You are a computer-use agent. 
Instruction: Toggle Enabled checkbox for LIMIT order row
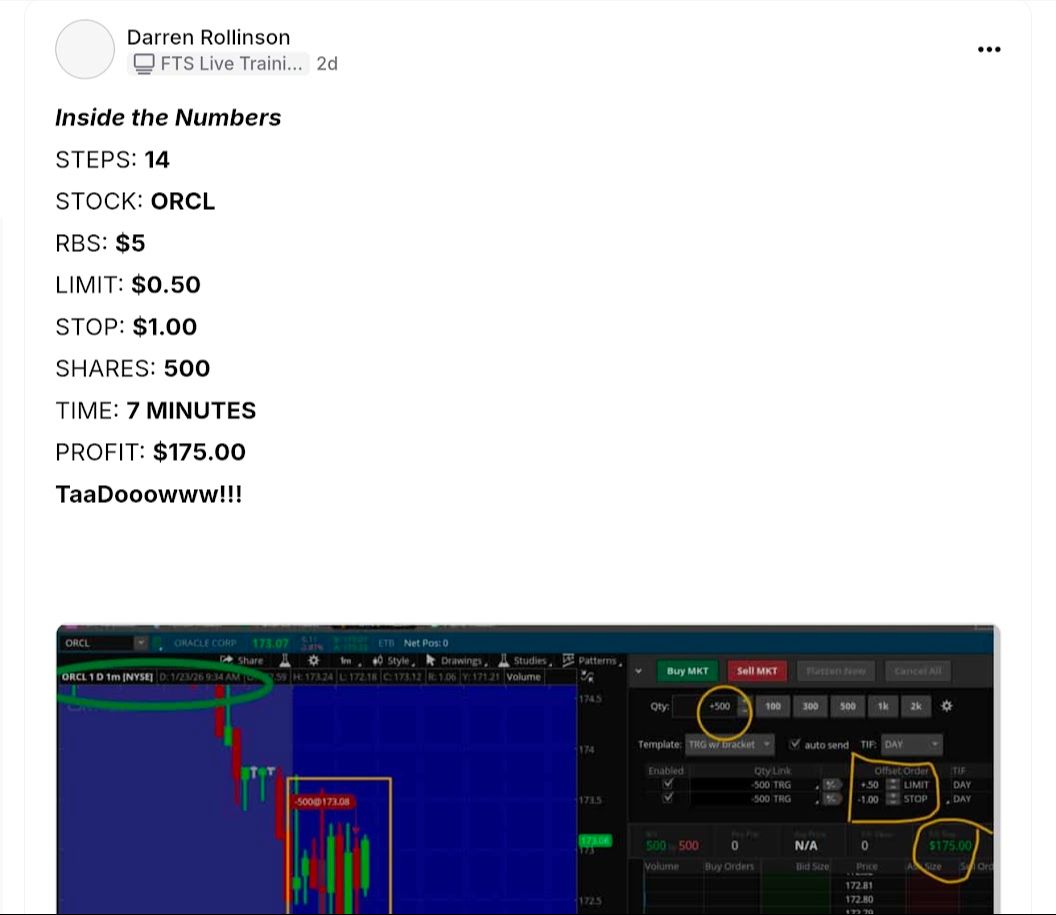pyautogui.click(x=667, y=784)
